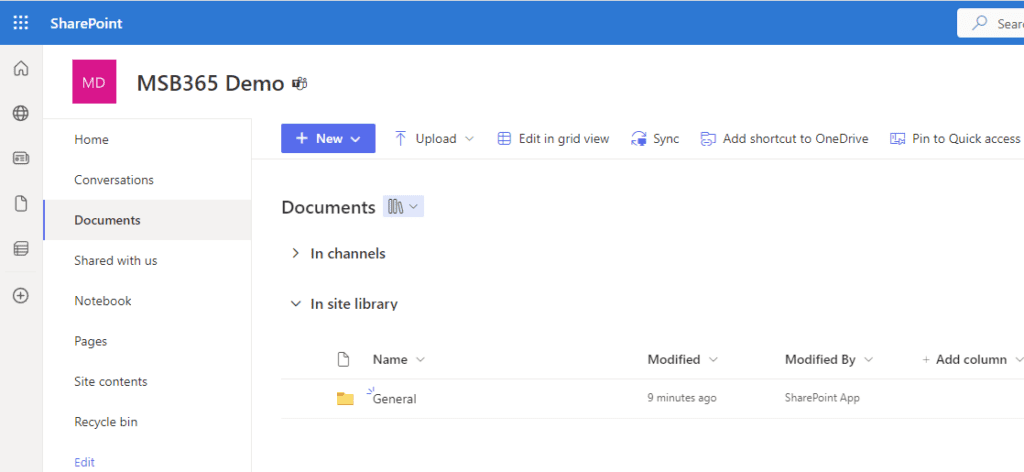The height and width of the screenshot is (472, 1024).
Task: Click the Create plus-circle icon
Action: 21,296
